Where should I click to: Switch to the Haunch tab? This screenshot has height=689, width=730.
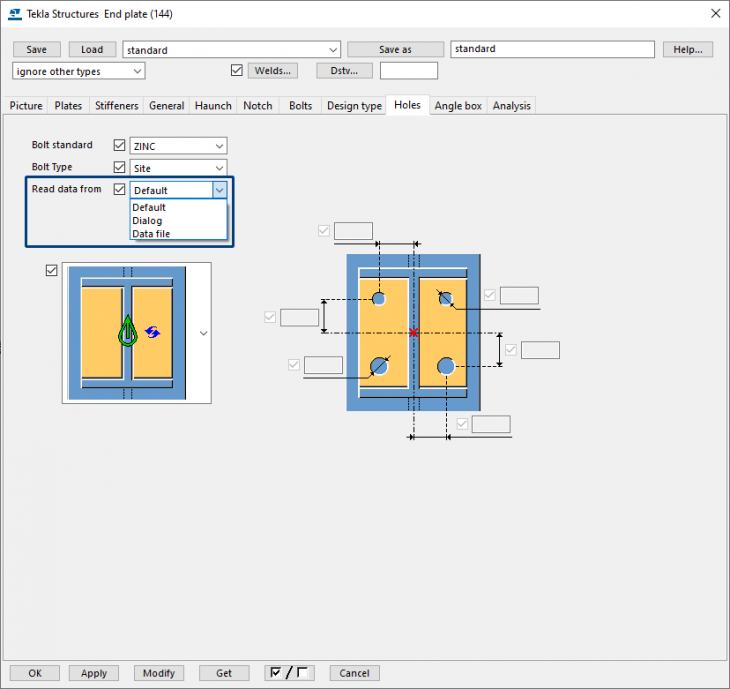pos(213,106)
